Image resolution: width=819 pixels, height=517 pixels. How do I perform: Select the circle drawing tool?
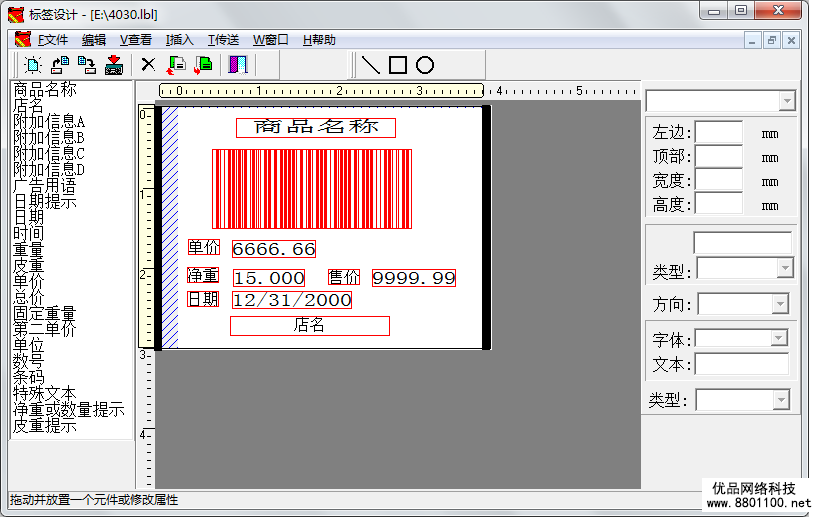425,65
